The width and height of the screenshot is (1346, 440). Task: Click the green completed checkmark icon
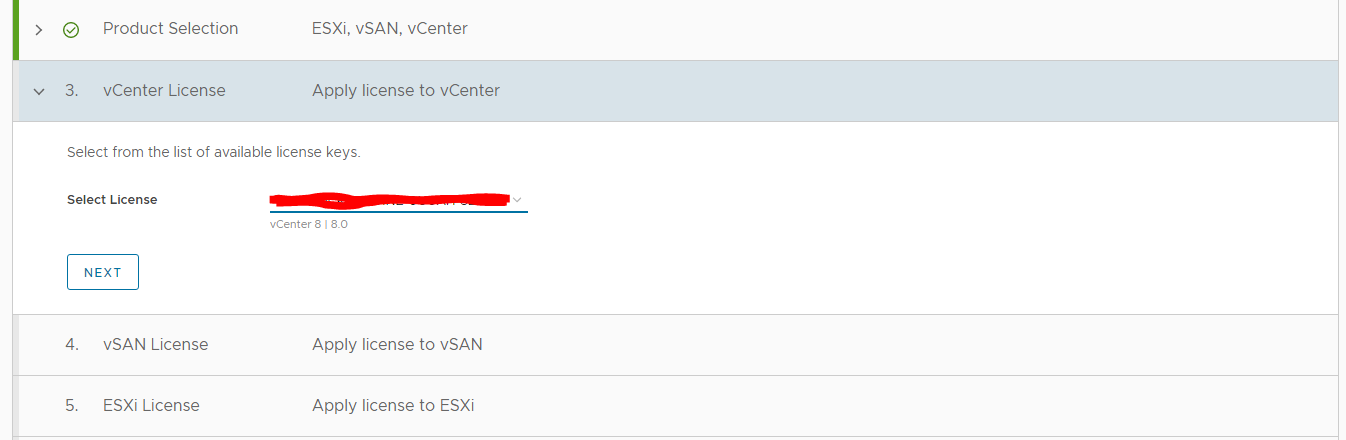71,30
